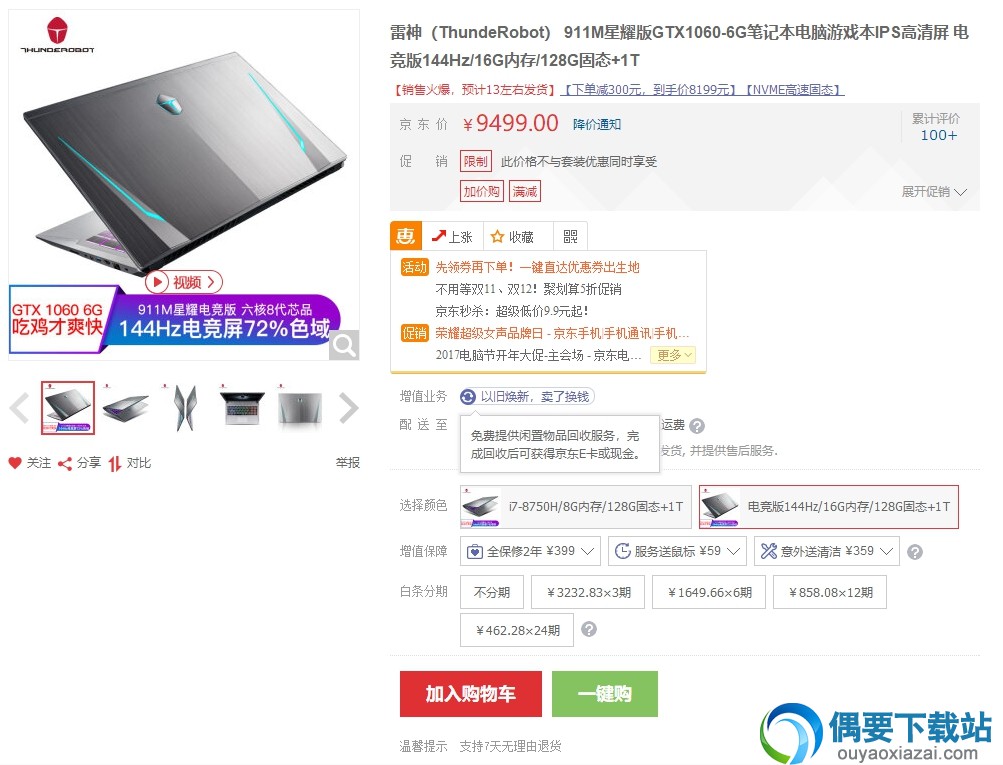Image resolution: width=1003 pixels, height=765 pixels.
Task: Click the 分享 share icon
Action: pyautogui.click(x=65, y=464)
